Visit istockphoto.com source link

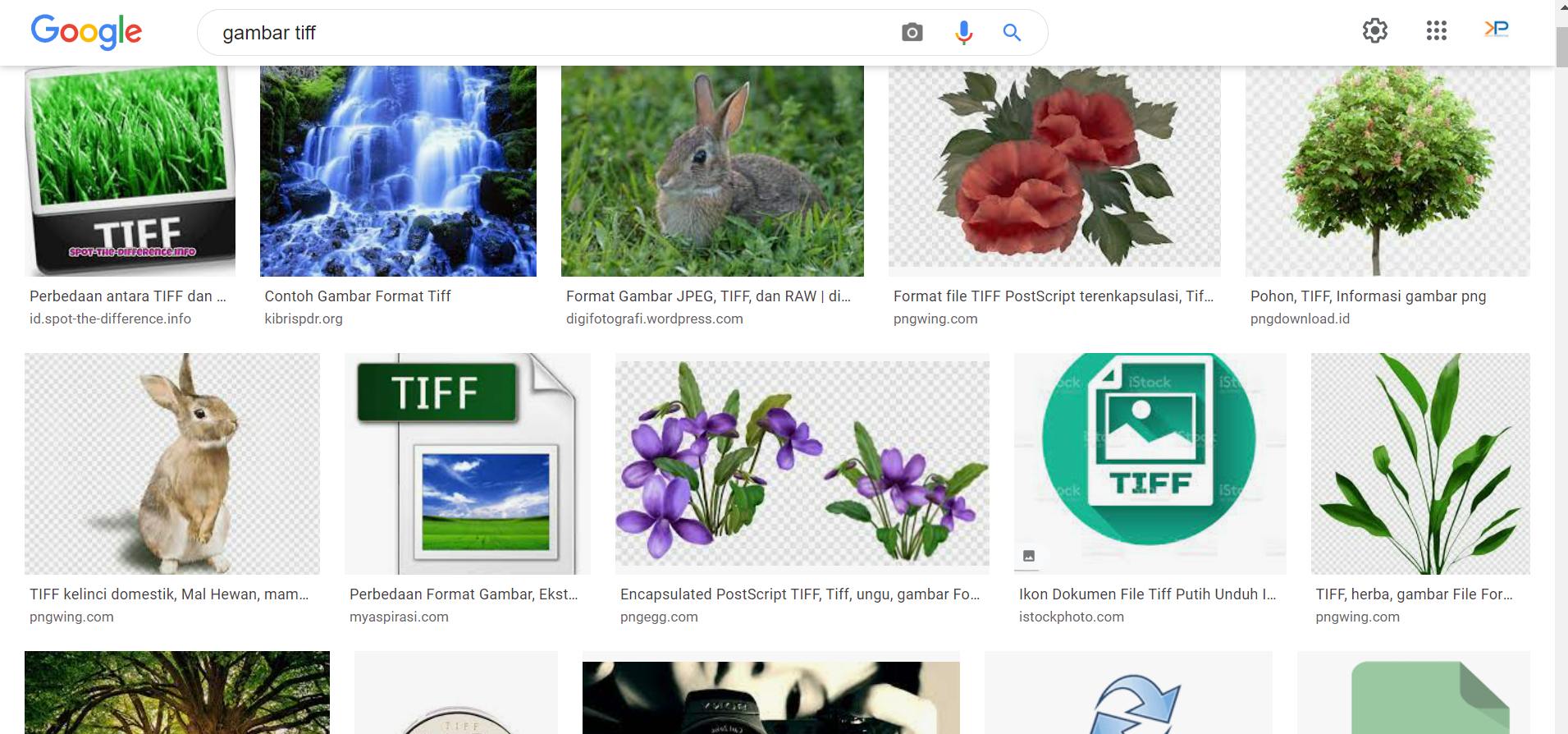(x=1072, y=617)
